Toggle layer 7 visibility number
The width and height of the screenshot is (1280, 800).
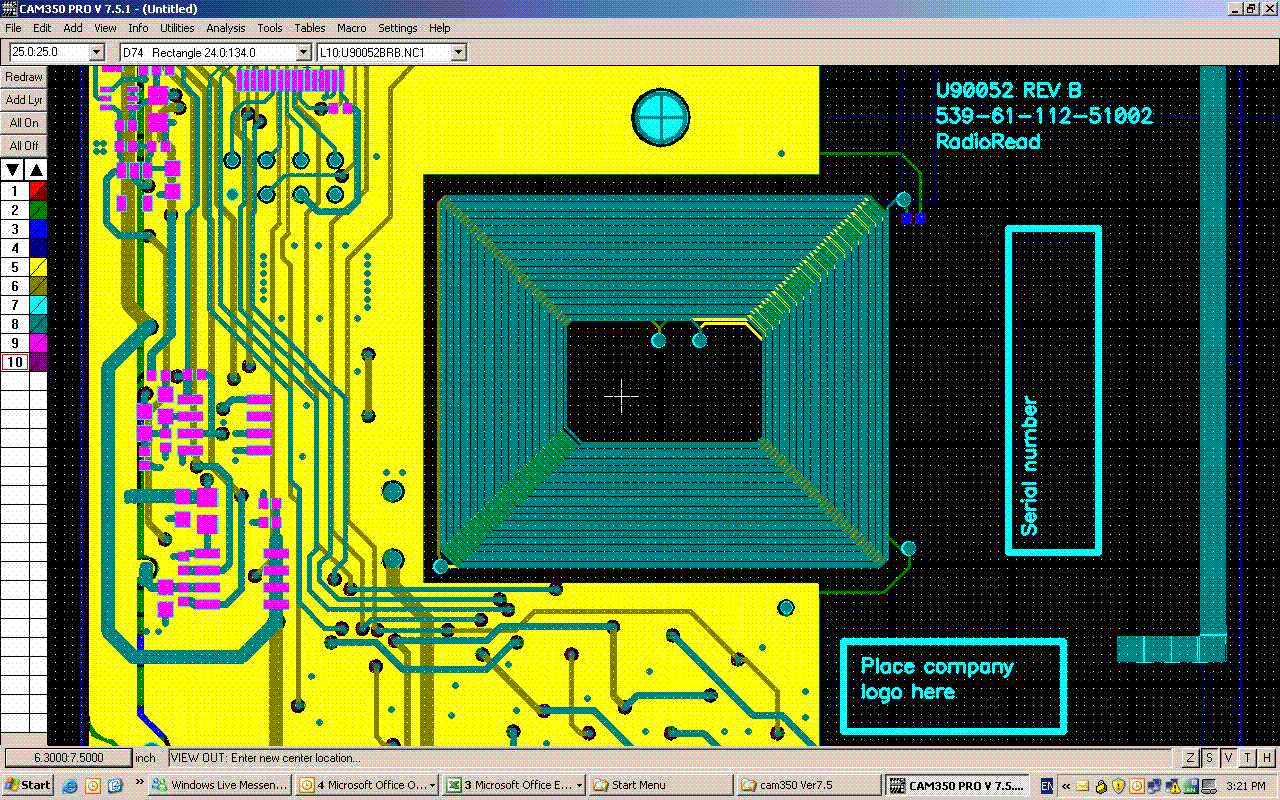coord(14,305)
